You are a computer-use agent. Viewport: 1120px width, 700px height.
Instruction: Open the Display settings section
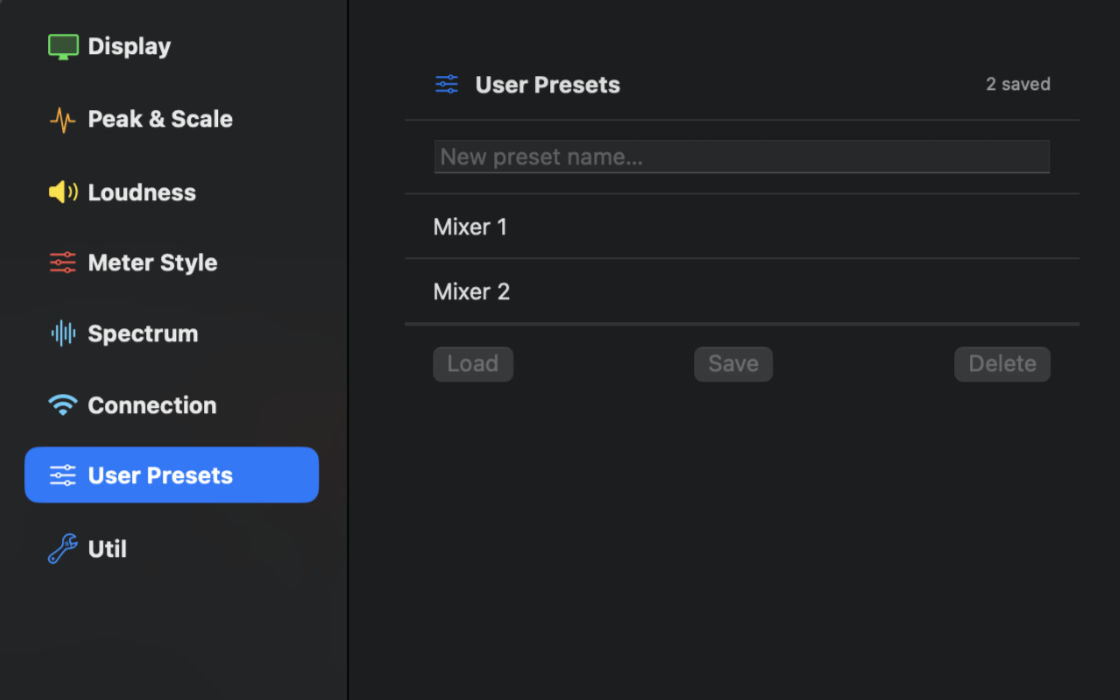(130, 46)
